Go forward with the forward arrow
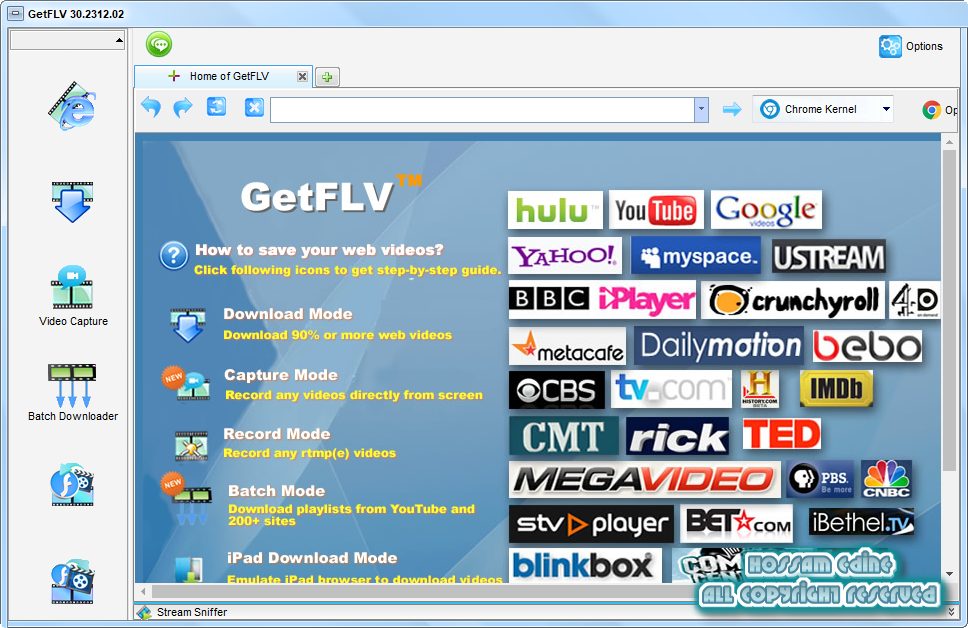The image size is (968, 628). click(183, 107)
